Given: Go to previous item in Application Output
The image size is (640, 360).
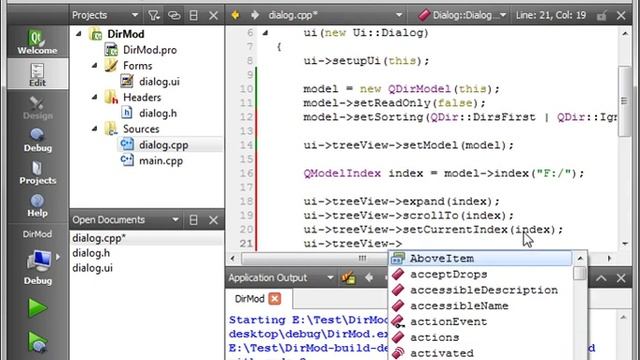Looking at the screenshot, I should pos(369,278).
